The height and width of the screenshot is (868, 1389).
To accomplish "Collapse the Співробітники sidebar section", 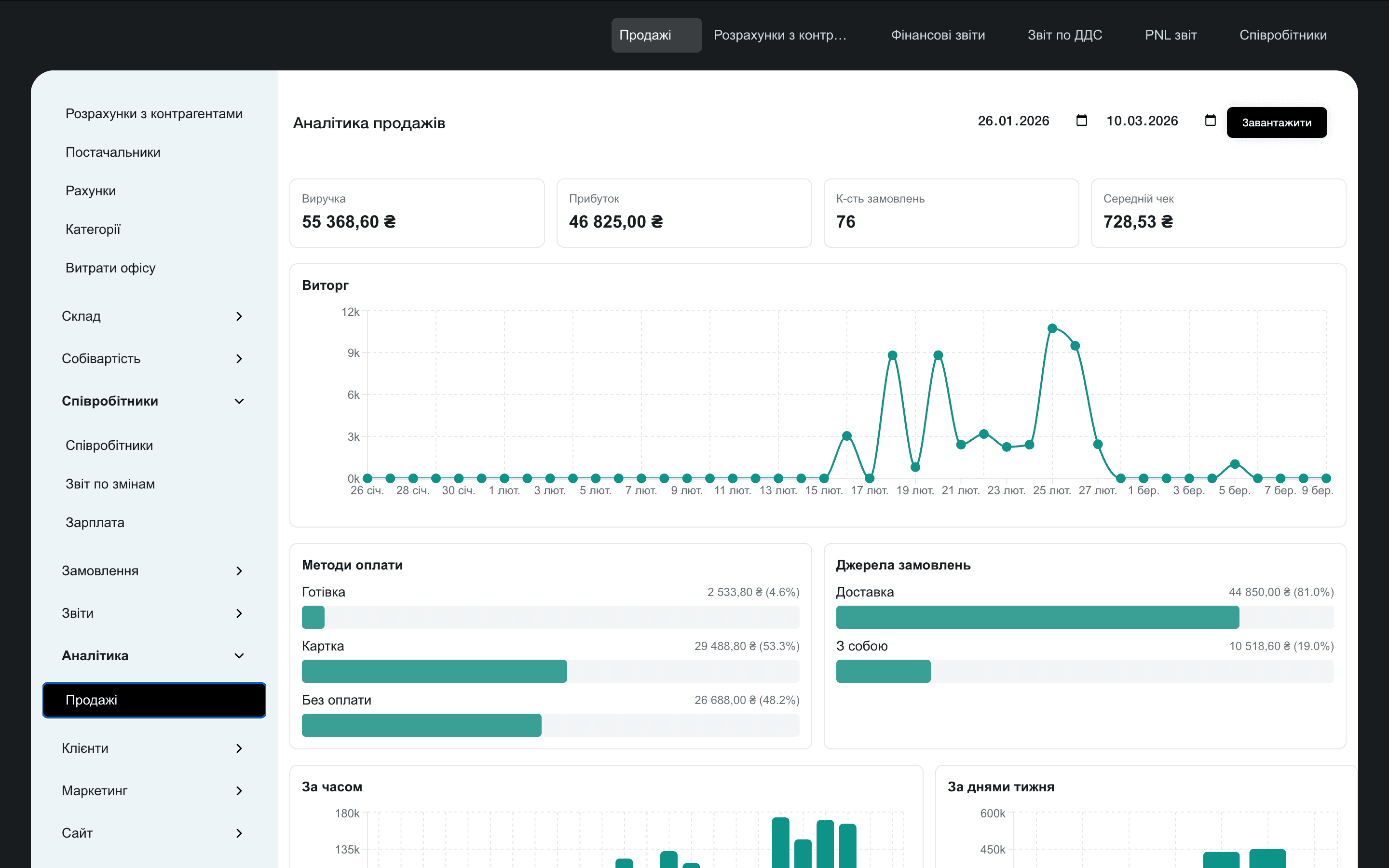I will click(x=153, y=401).
